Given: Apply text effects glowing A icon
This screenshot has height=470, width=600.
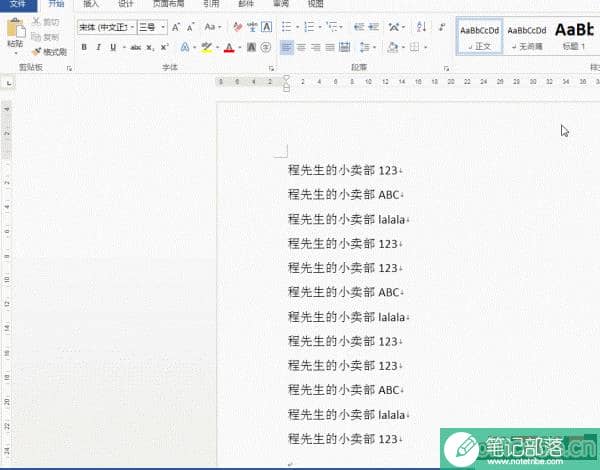Looking at the screenshot, I should (x=185, y=47).
